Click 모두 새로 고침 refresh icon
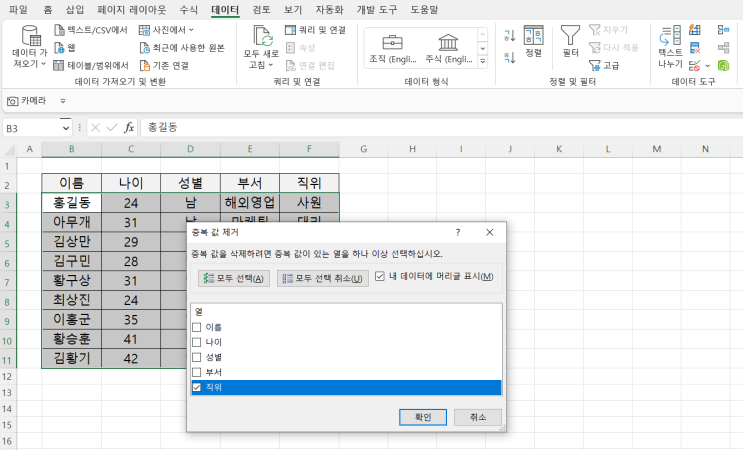 [261, 36]
